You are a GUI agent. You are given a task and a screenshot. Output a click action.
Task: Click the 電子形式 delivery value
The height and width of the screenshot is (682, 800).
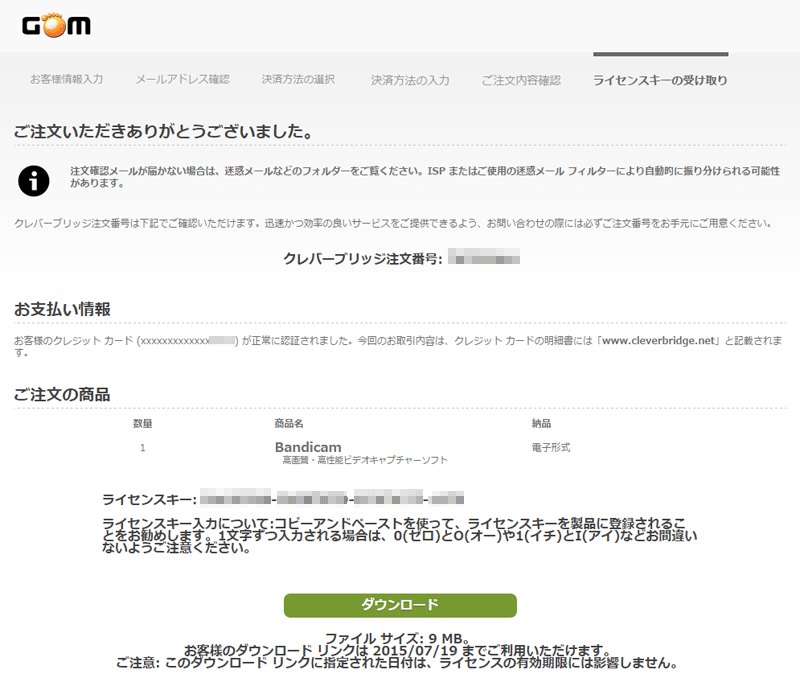(551, 447)
